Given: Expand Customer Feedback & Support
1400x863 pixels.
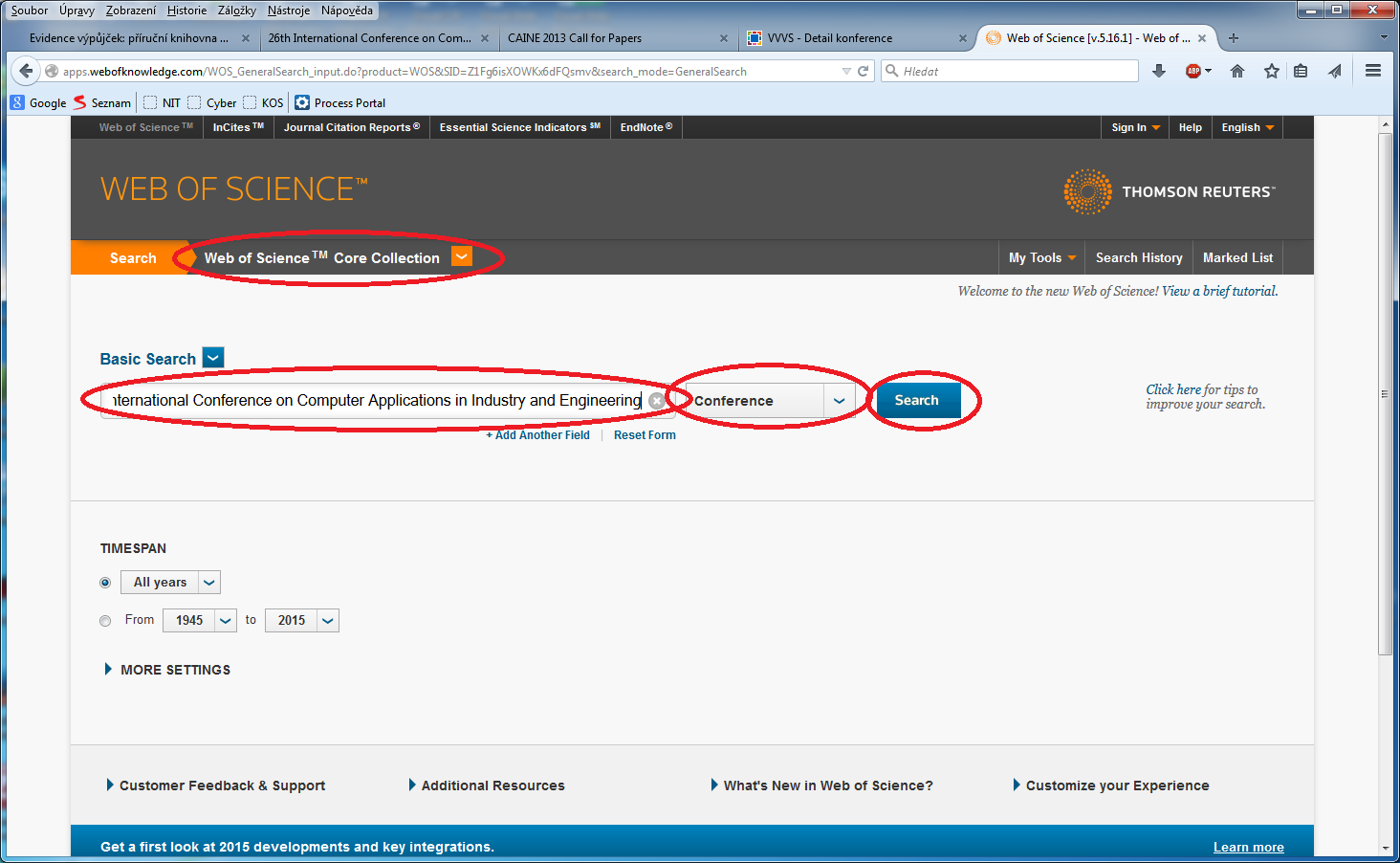Looking at the screenshot, I should [x=216, y=786].
